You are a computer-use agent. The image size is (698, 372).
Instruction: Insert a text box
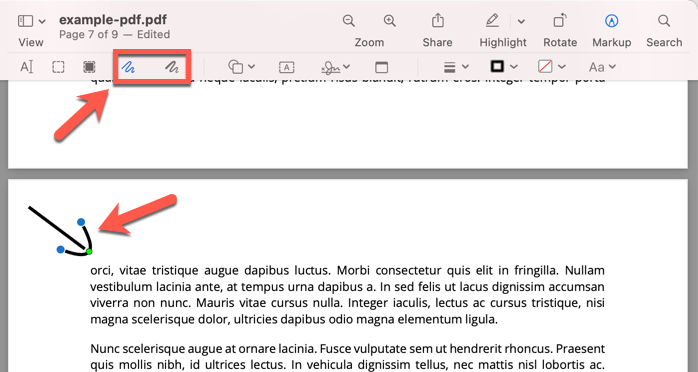coord(287,68)
